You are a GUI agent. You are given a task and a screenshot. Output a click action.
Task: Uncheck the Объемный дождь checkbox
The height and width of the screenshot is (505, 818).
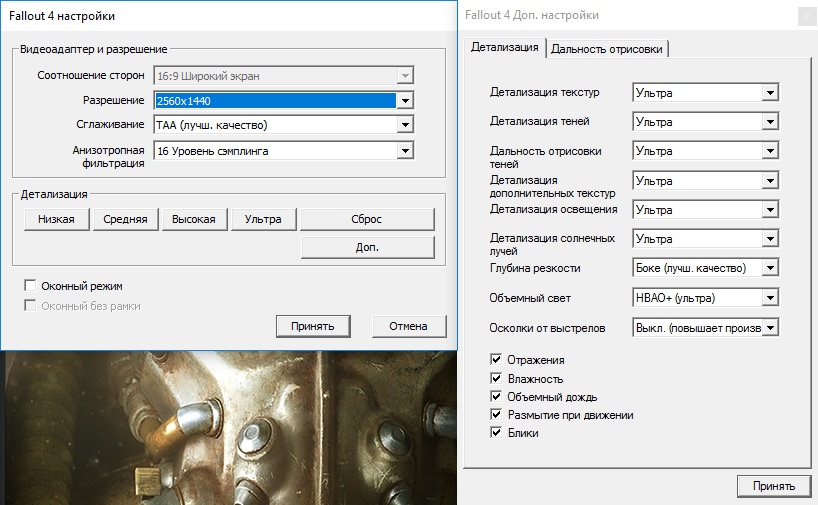click(496, 396)
